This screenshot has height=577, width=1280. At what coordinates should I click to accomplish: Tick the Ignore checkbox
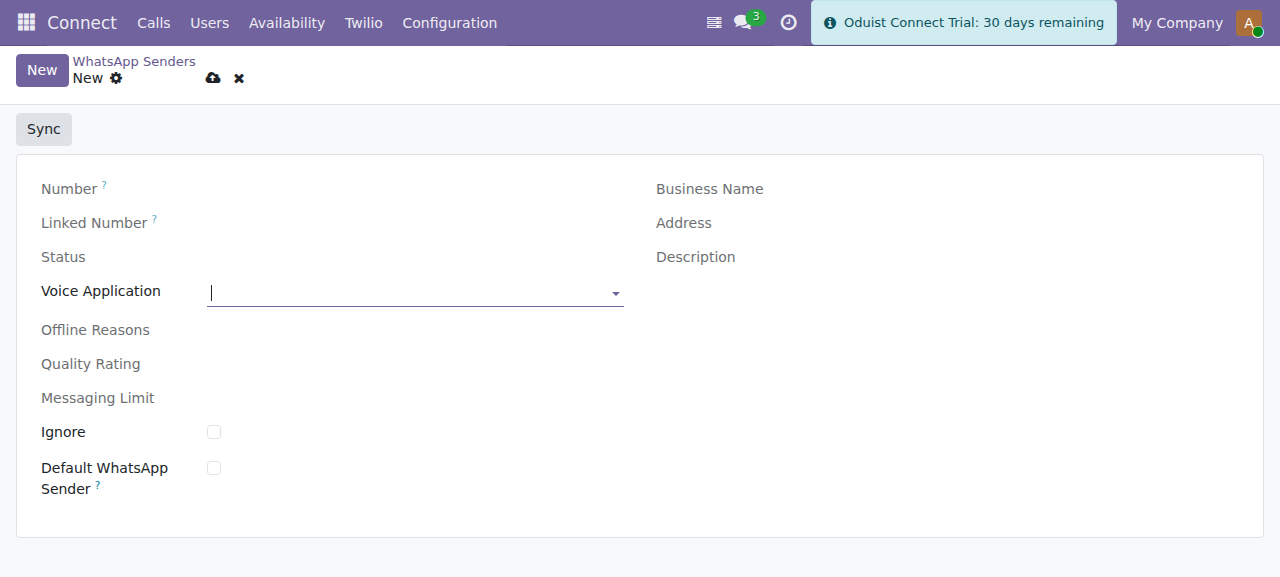pos(214,432)
